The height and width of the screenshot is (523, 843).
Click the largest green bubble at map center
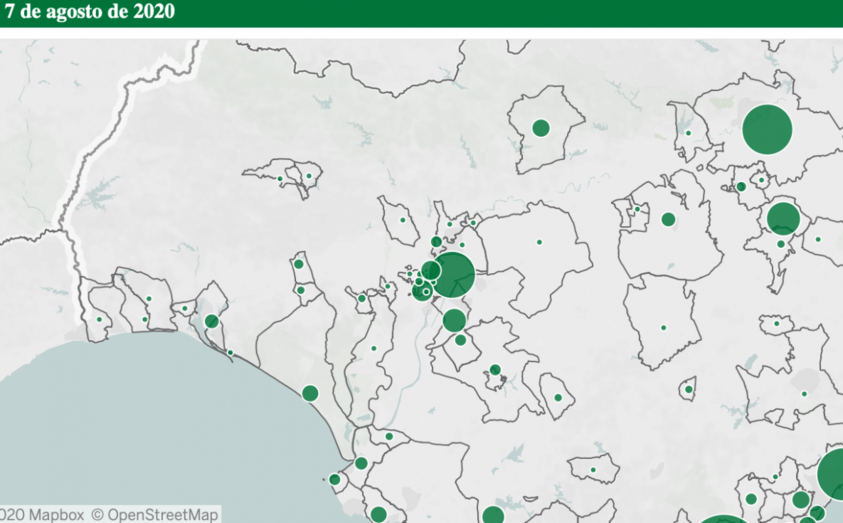[453, 275]
